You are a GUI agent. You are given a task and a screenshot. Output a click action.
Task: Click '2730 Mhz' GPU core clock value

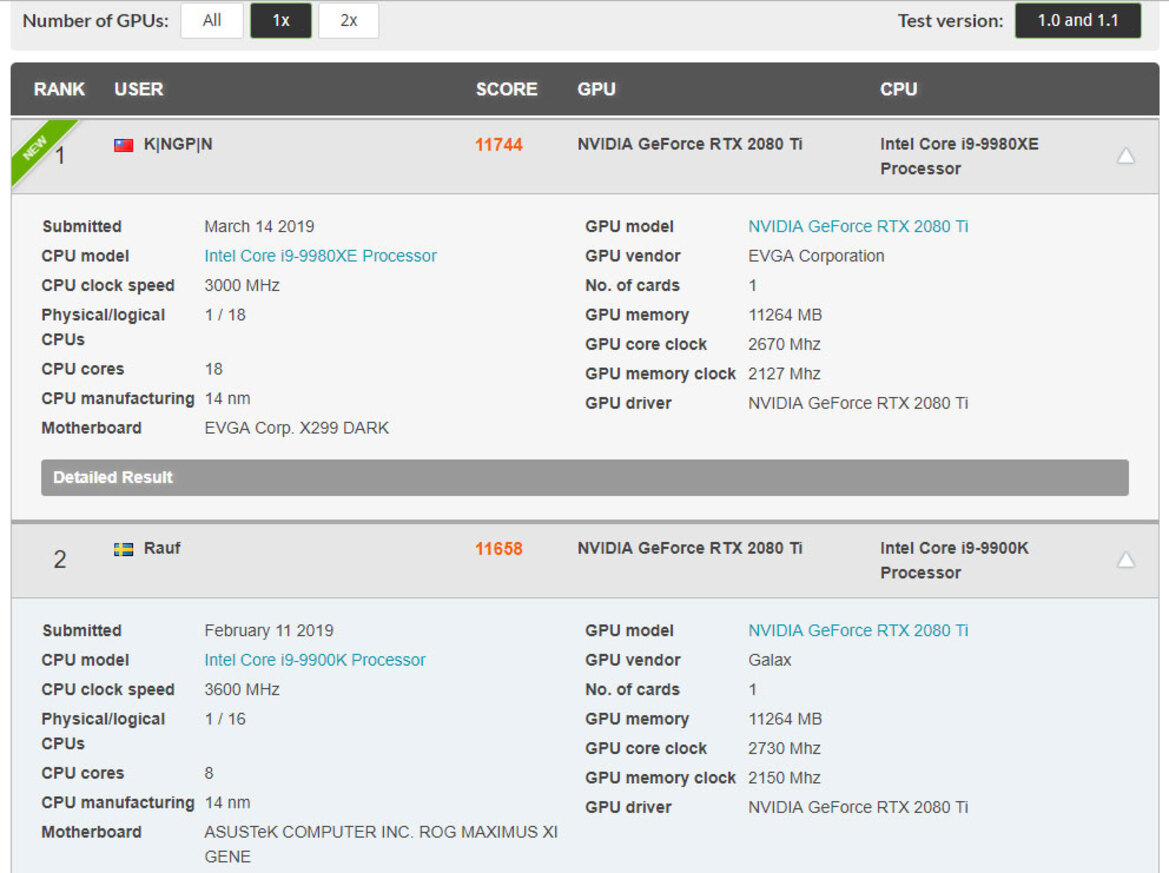tap(784, 748)
